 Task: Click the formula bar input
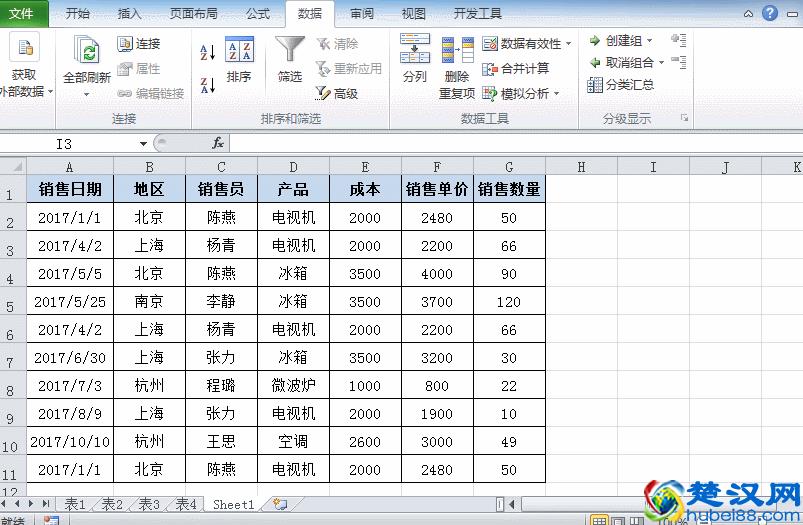516,143
